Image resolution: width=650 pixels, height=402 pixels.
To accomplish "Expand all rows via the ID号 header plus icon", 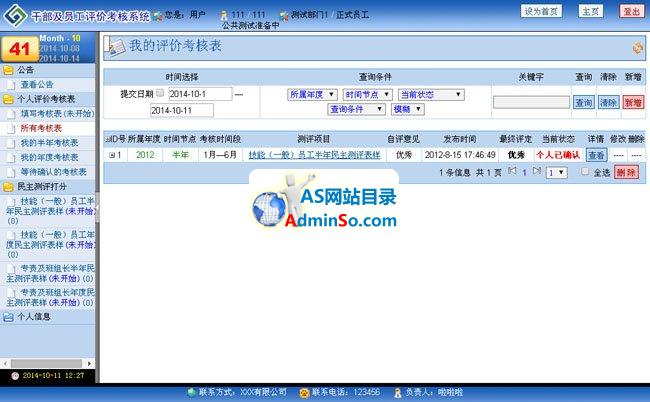I will [107, 140].
